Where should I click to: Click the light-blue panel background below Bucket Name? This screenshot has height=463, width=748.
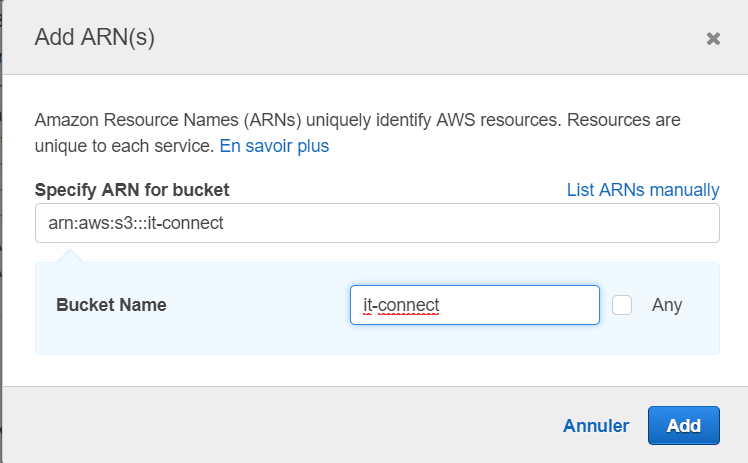200,340
